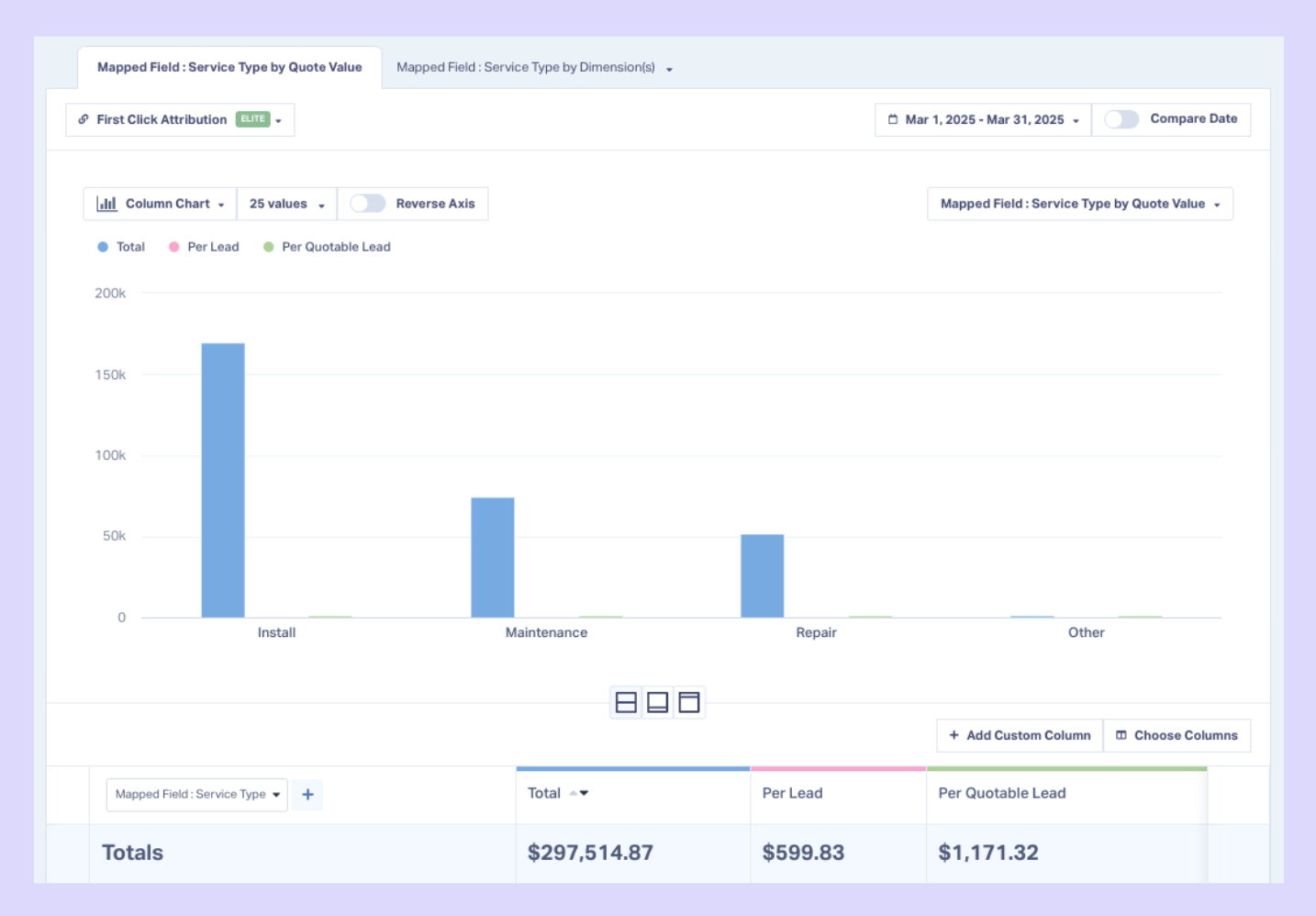The width and height of the screenshot is (1316, 916).
Task: Open the chart metric dropdown above the chart
Action: tap(1079, 204)
